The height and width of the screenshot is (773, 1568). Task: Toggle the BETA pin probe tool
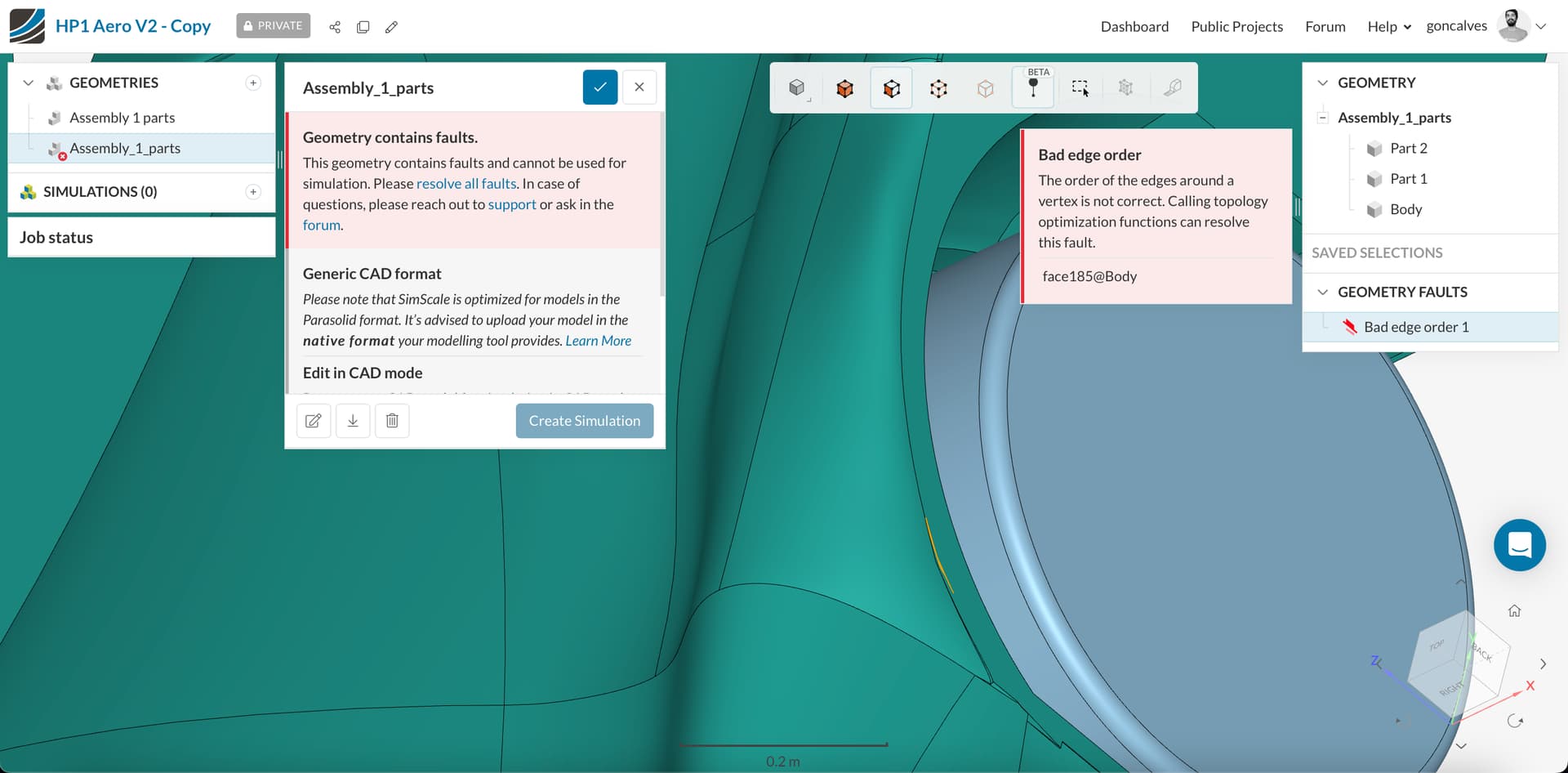[1033, 87]
